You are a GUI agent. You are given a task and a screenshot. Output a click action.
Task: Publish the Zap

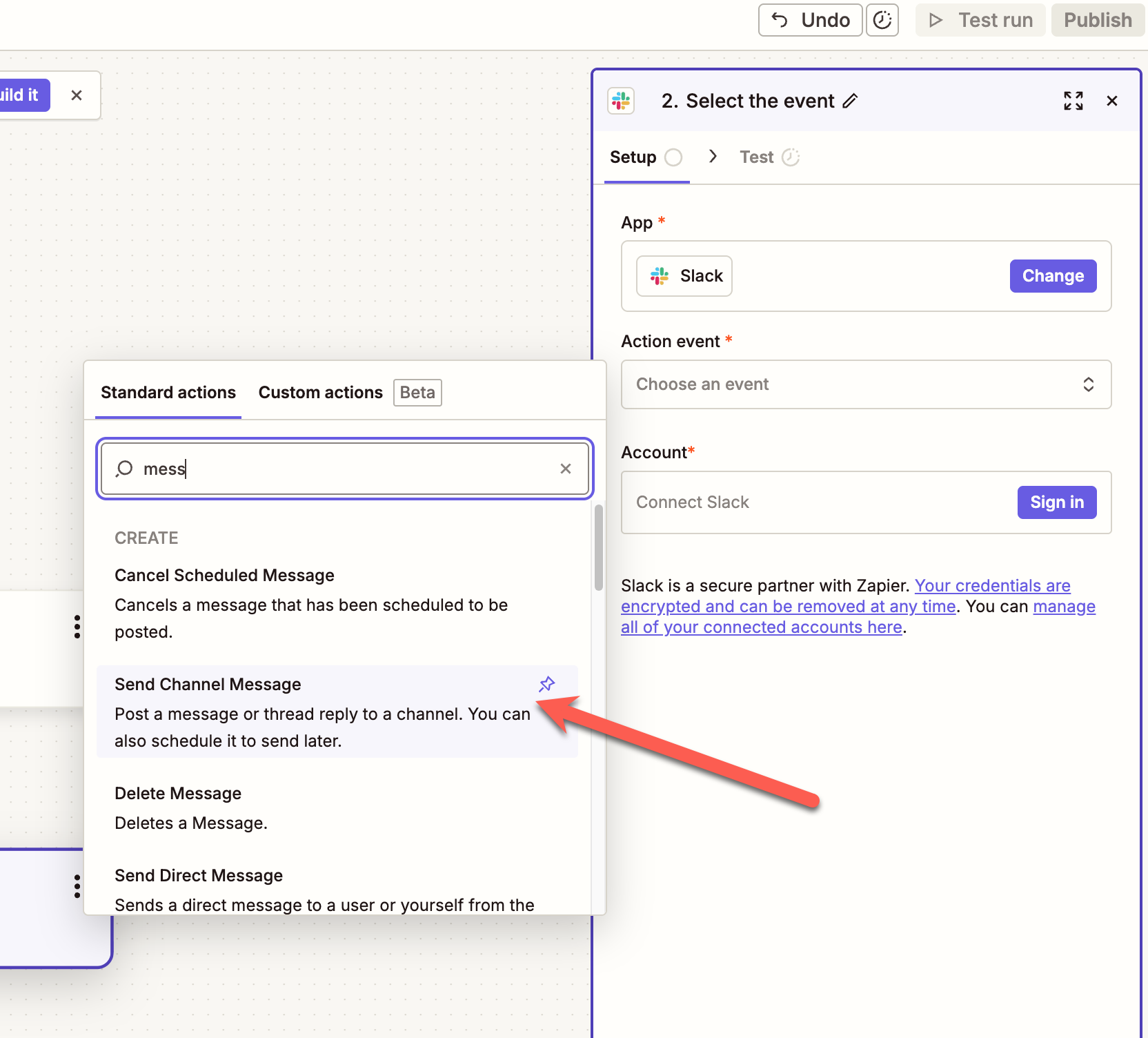pyautogui.click(x=1098, y=20)
